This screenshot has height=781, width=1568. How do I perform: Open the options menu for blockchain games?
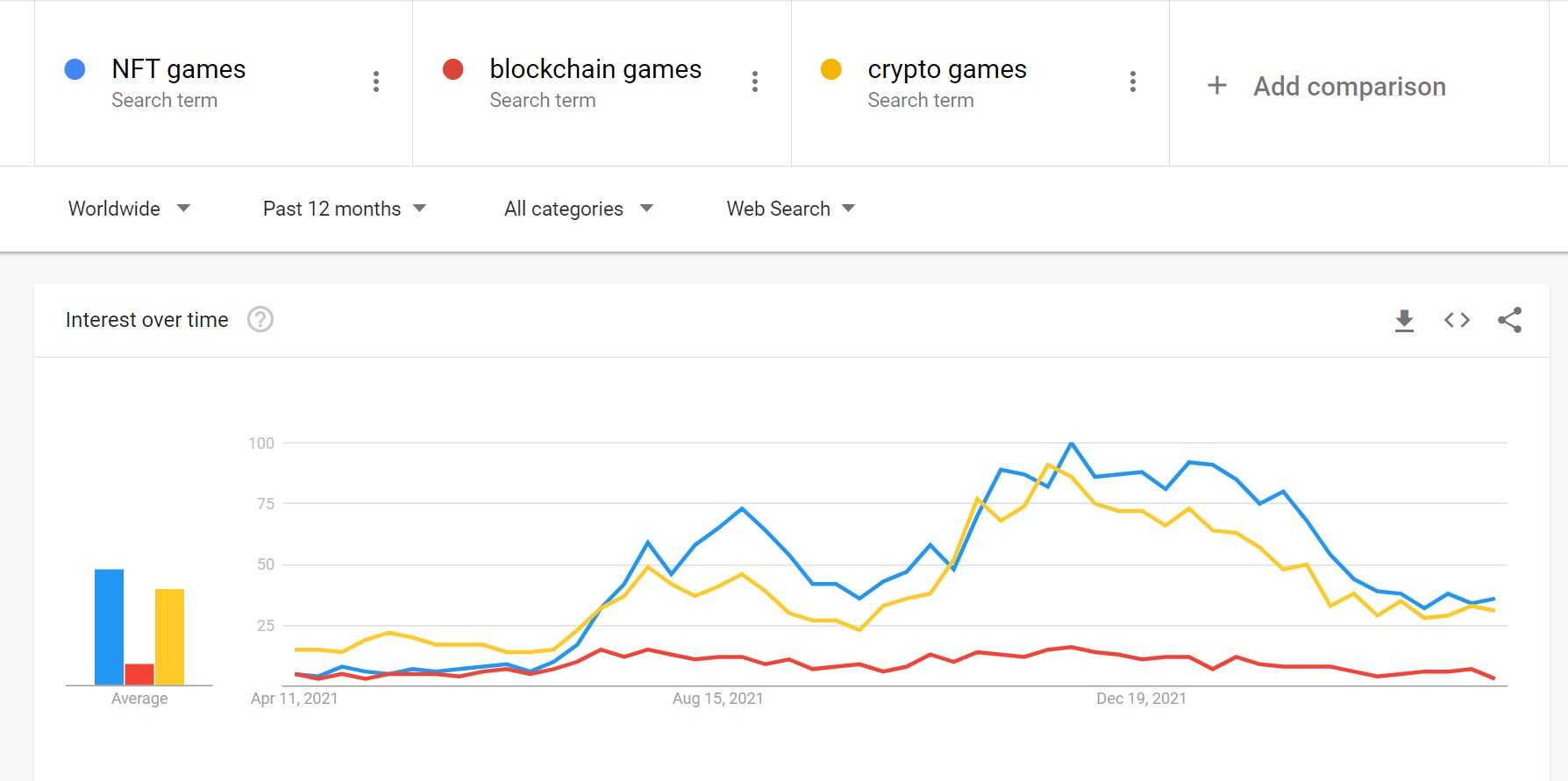pos(754,82)
